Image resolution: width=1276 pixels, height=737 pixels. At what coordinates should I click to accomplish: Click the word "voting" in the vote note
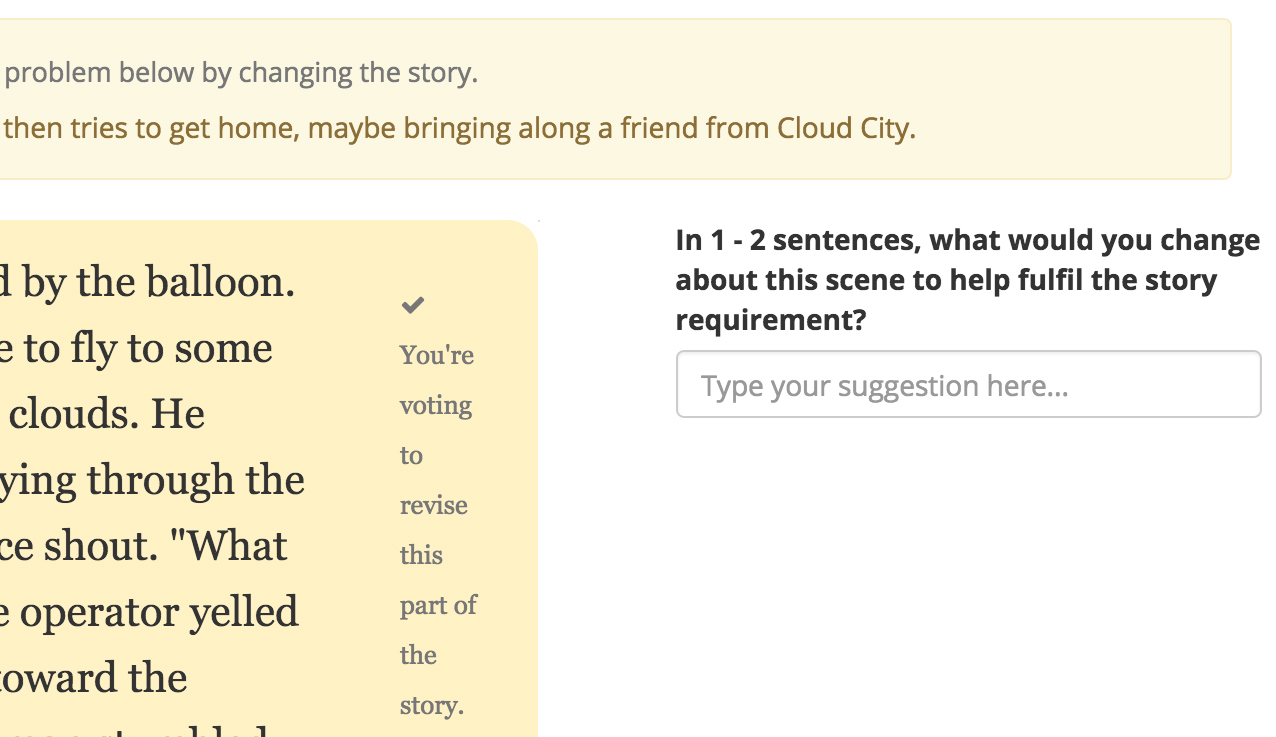coord(435,405)
